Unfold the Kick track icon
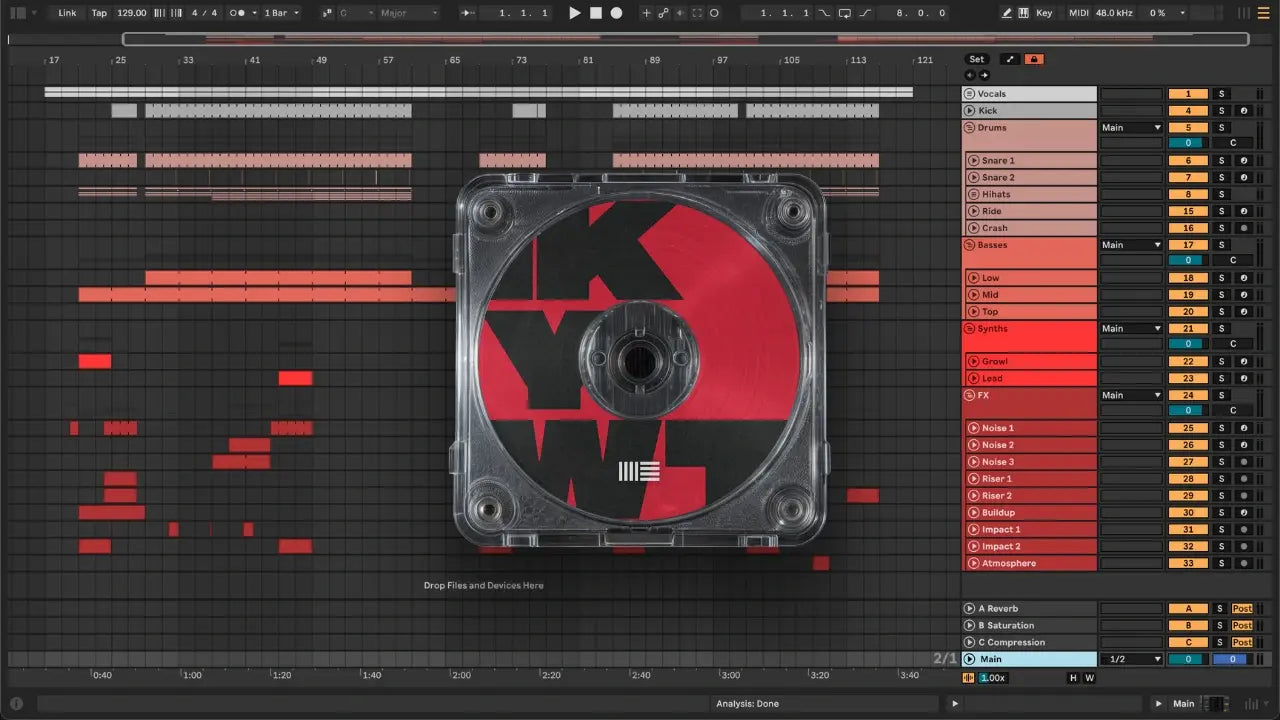Viewport: 1280px width, 720px height. click(969, 111)
